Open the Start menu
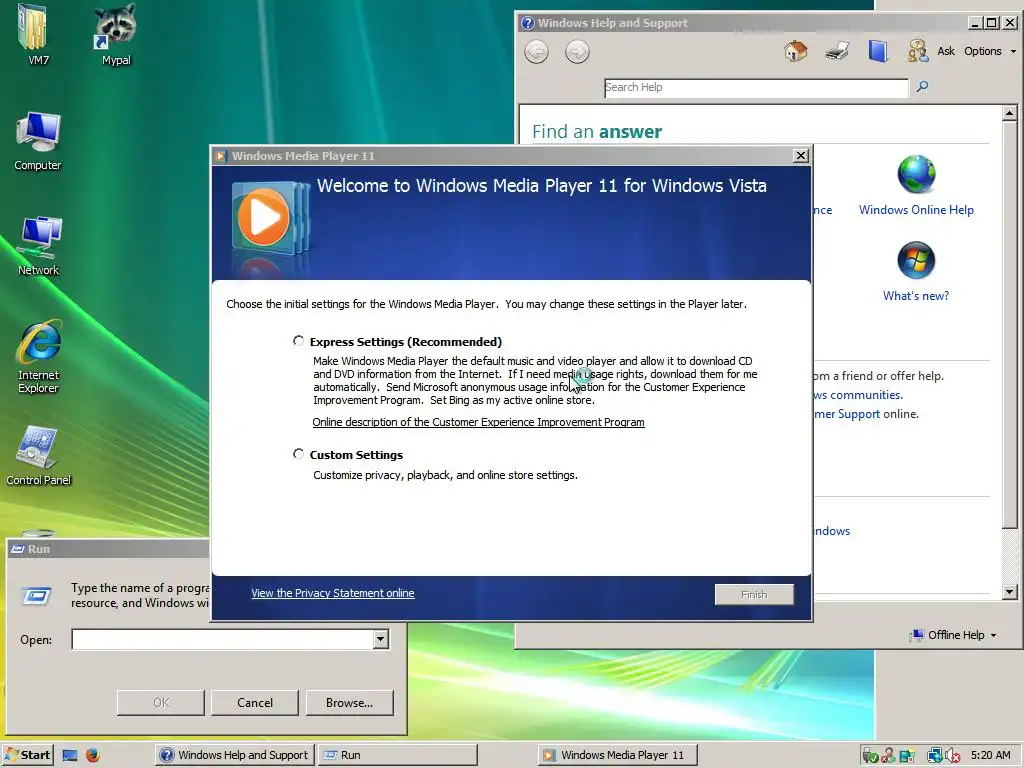Viewport: 1024px width, 768px height. point(27,755)
